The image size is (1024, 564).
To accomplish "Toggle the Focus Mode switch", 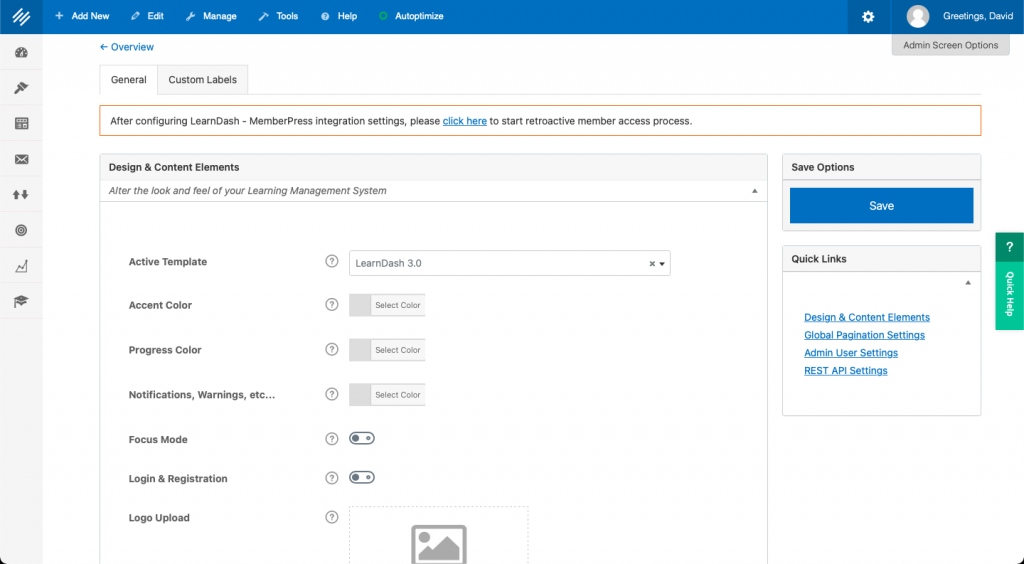I will [361, 439].
